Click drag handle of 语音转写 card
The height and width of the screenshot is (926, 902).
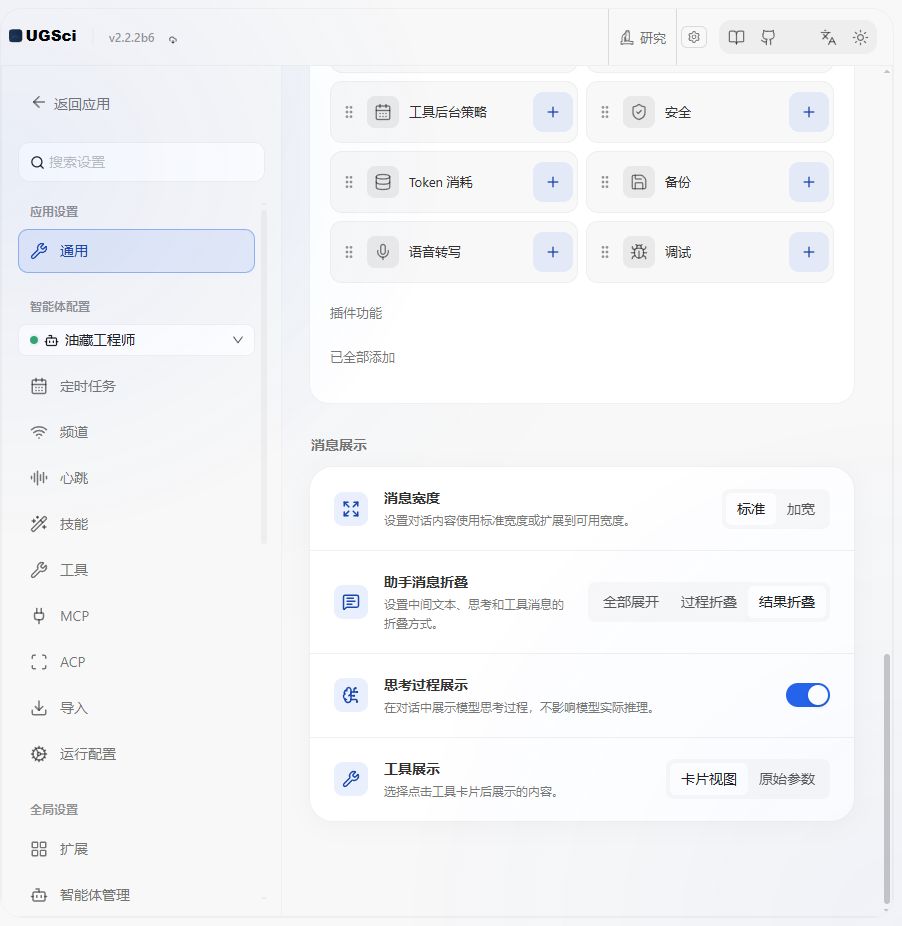click(349, 252)
